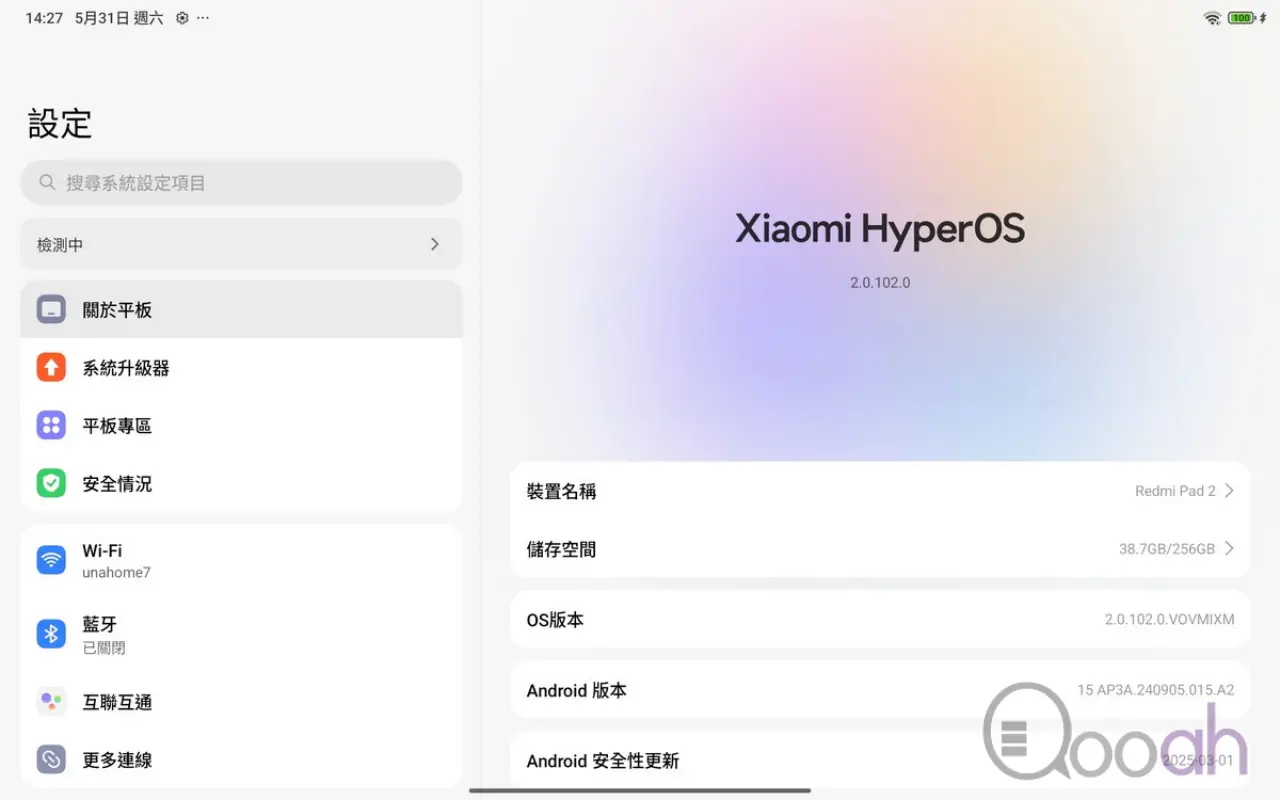The width and height of the screenshot is (1280, 800).
Task: Tap the unahome7 network name
Action: pyautogui.click(x=116, y=573)
